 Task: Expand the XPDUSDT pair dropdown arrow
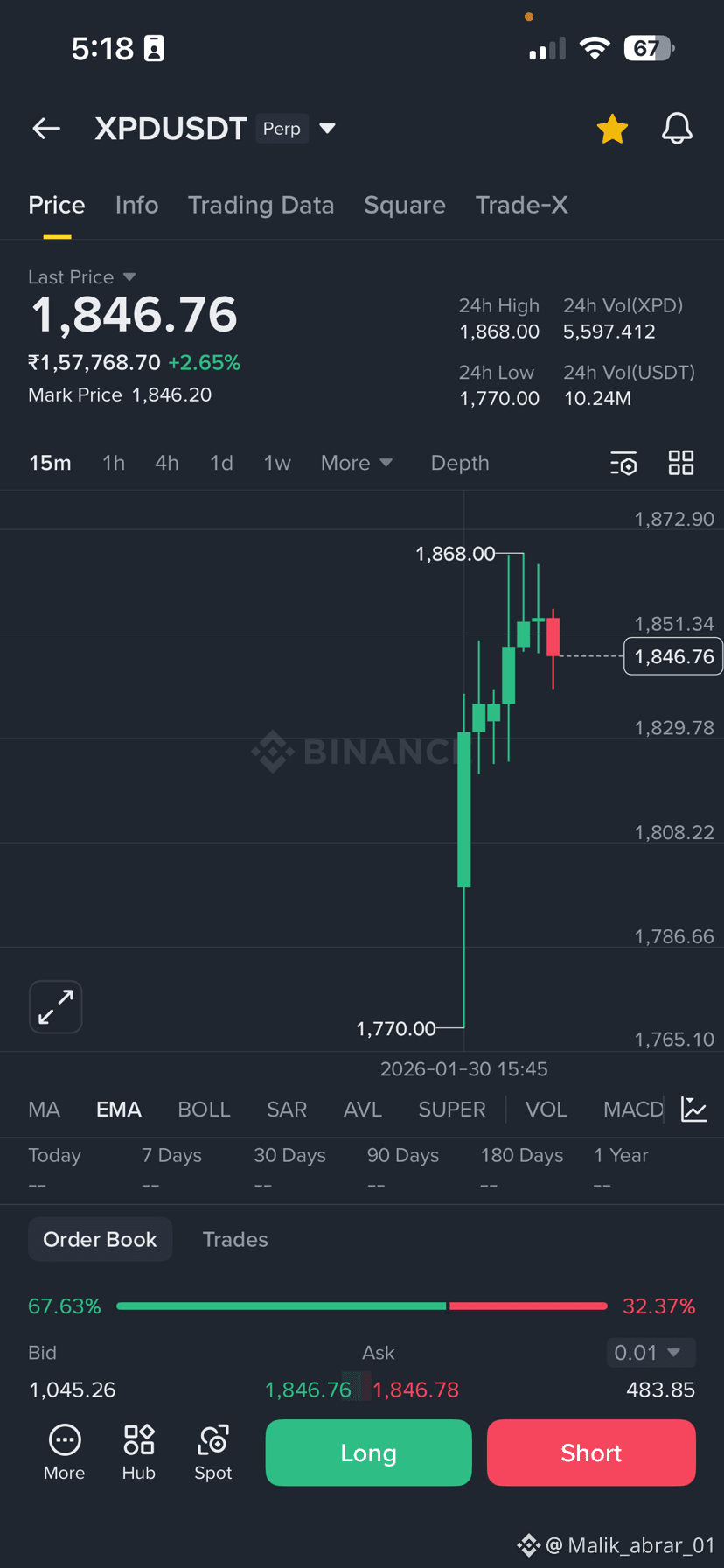328,129
